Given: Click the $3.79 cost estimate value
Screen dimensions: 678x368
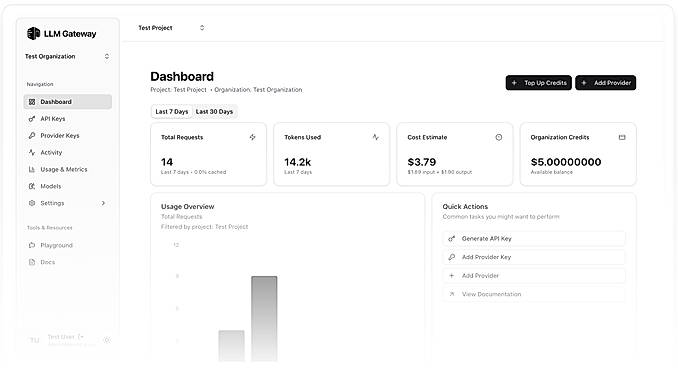Looking at the screenshot, I should (422, 162).
